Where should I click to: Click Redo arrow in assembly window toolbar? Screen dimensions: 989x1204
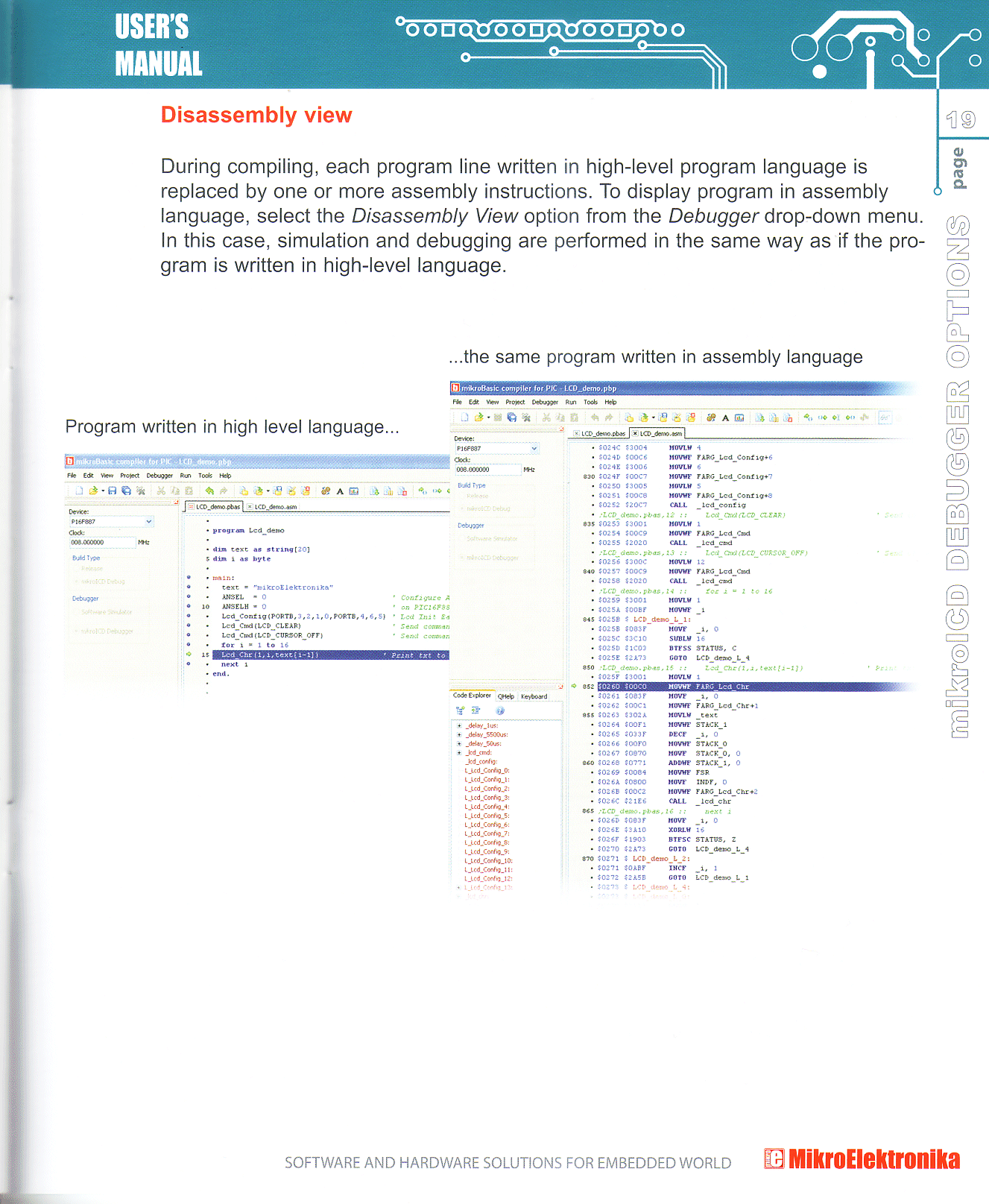[608, 417]
